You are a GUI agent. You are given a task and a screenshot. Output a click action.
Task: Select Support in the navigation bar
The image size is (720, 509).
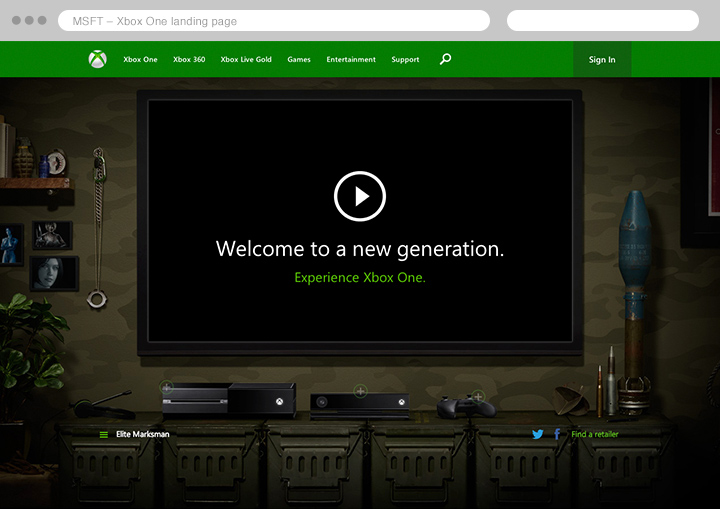coord(405,60)
